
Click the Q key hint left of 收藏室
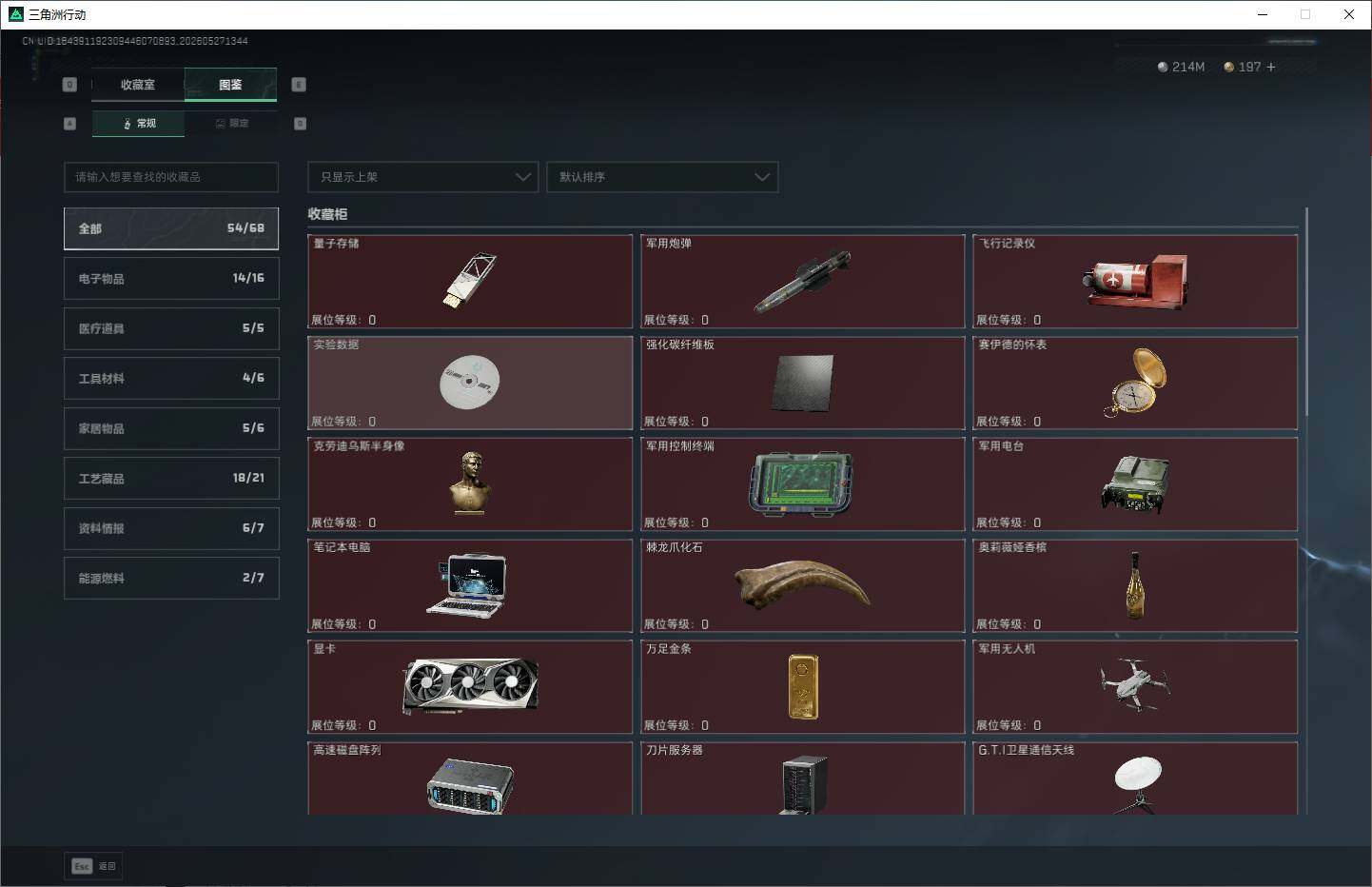pos(69,85)
